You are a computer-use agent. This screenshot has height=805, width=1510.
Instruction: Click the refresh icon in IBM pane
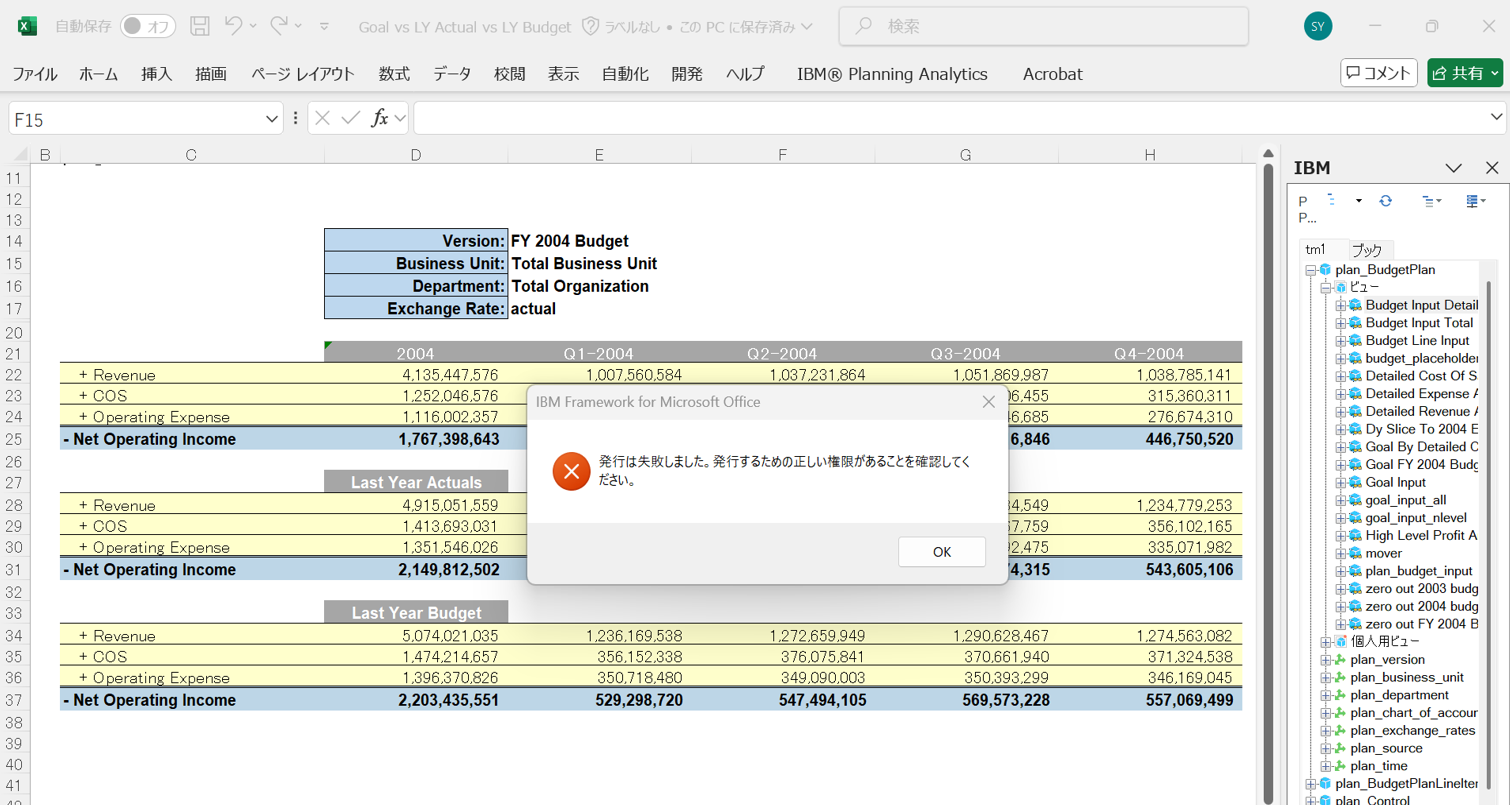point(1385,200)
